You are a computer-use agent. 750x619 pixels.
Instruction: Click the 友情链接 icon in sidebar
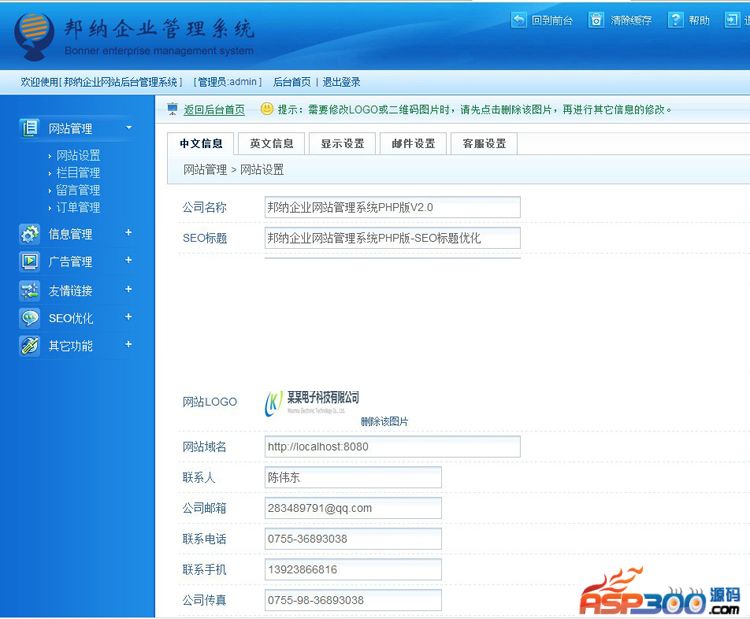30,290
